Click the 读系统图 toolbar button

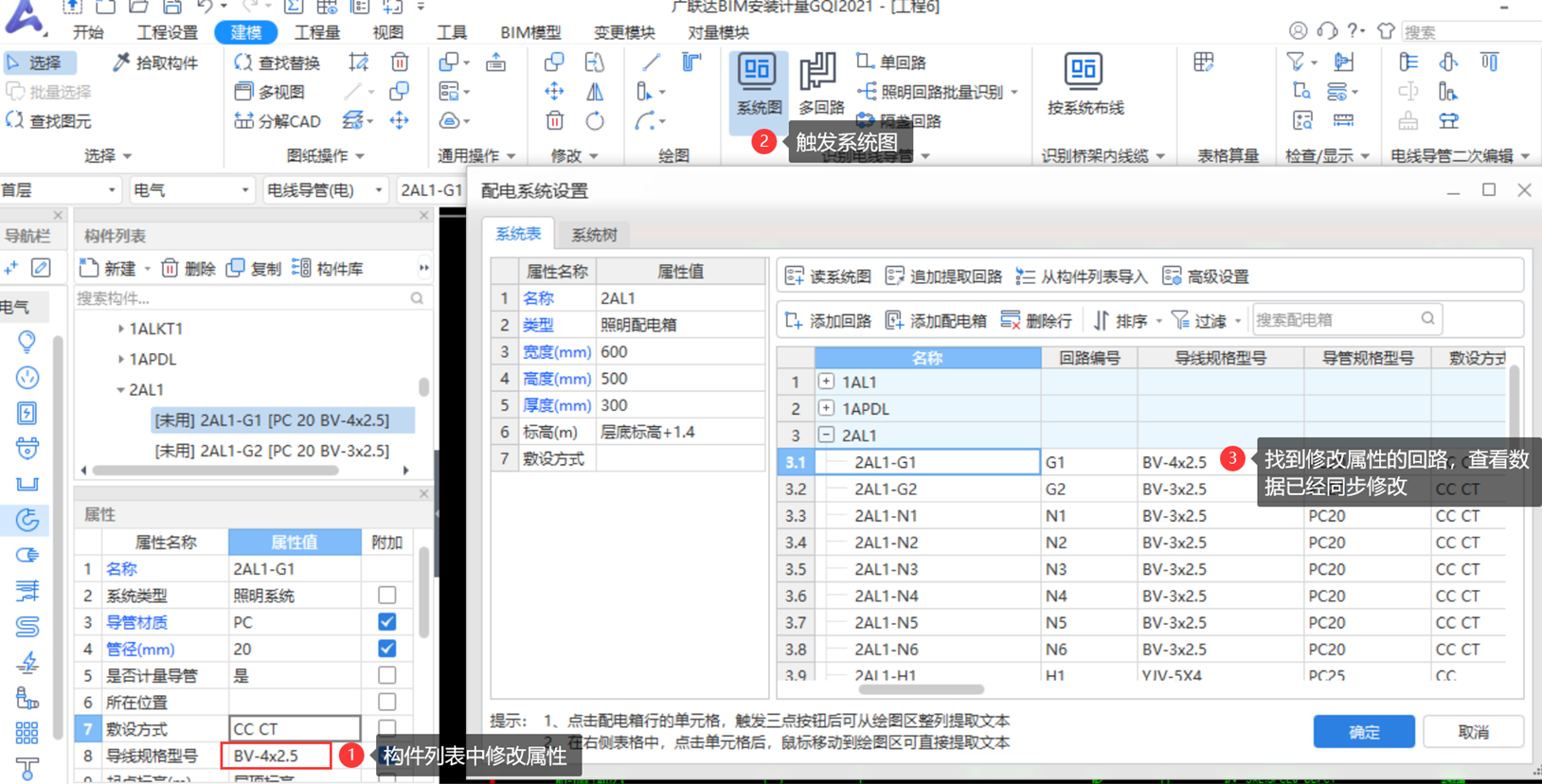pyautogui.click(x=828, y=276)
